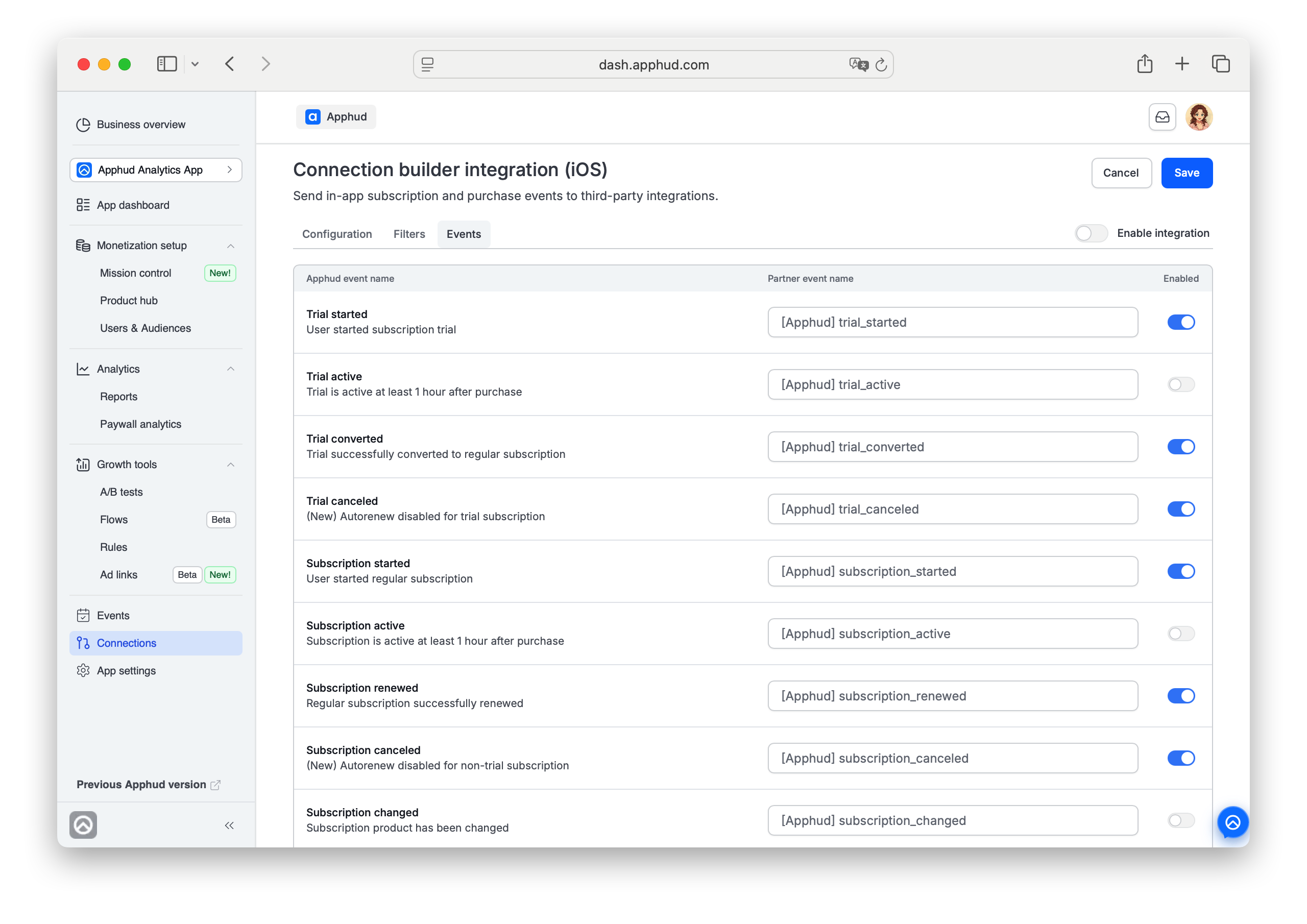The image size is (1307, 924).
Task: Go forward with Safari forward arrow
Action: pos(265,64)
